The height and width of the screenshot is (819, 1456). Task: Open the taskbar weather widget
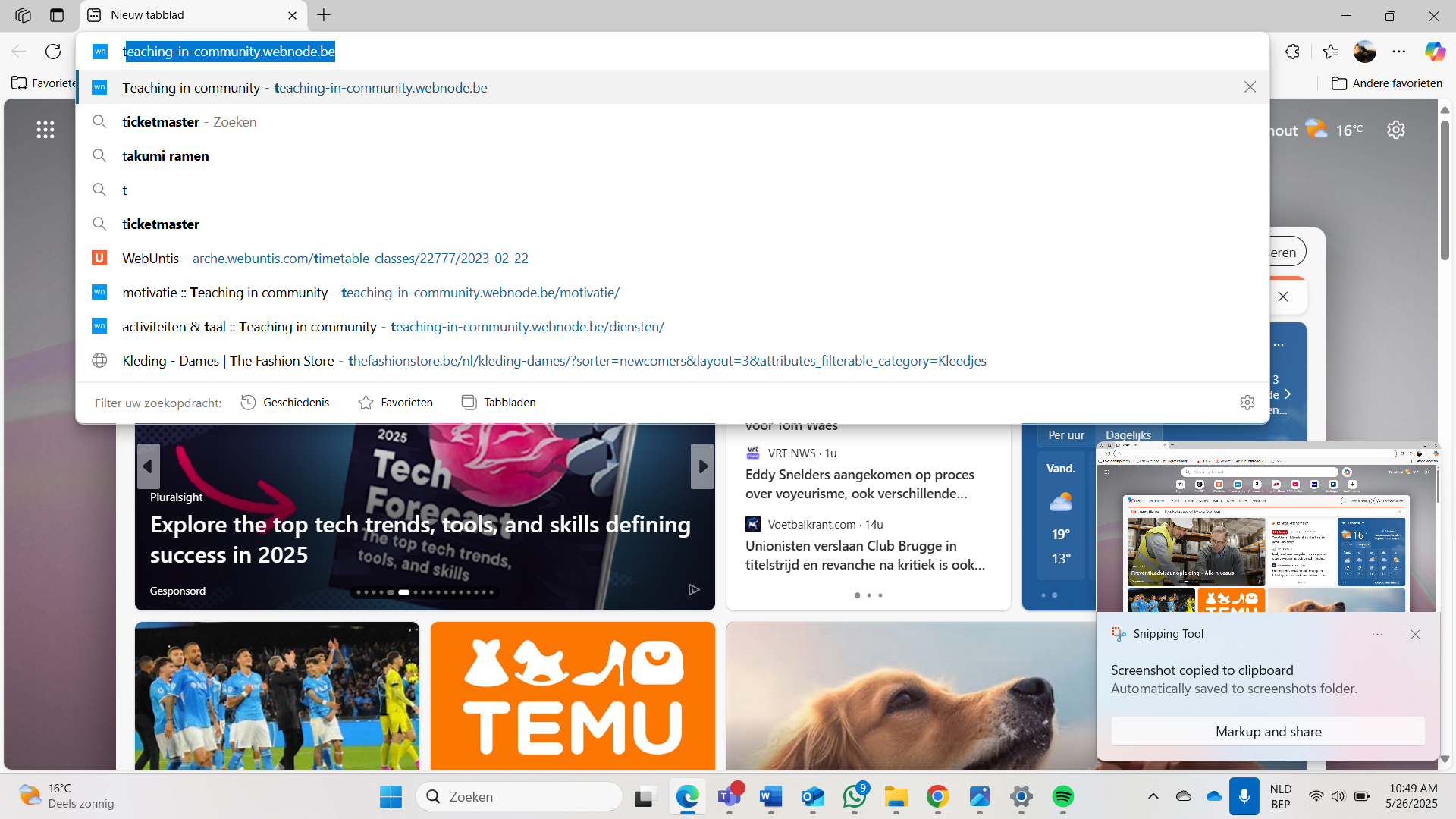pyautogui.click(x=67, y=796)
